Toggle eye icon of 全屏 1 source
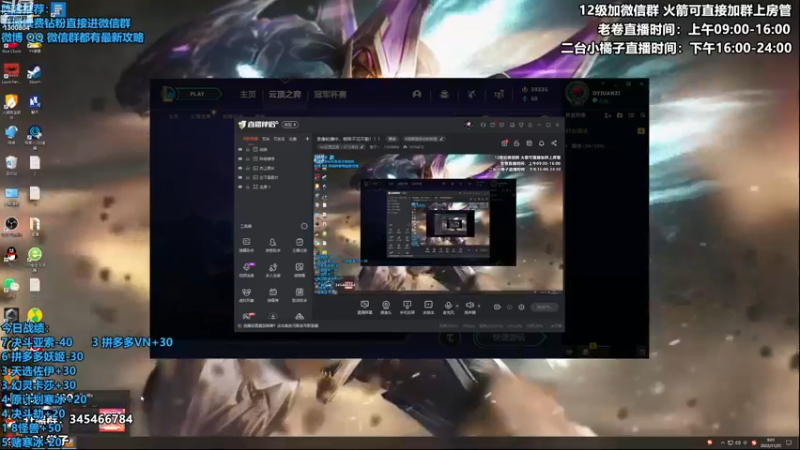The width and height of the screenshot is (800, 450). pos(240,187)
